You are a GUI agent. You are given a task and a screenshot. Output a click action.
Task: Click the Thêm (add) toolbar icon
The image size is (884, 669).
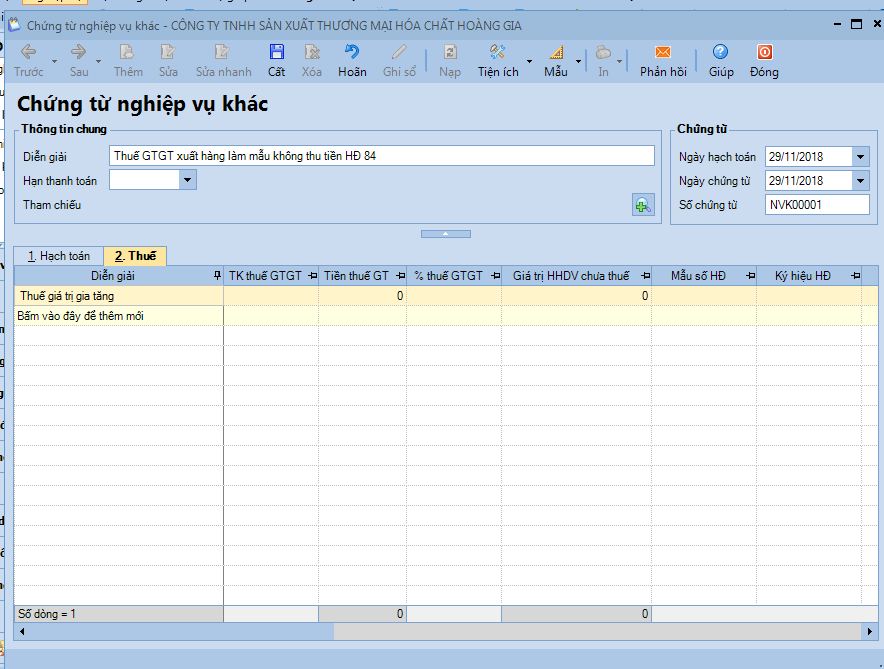pyautogui.click(x=127, y=52)
